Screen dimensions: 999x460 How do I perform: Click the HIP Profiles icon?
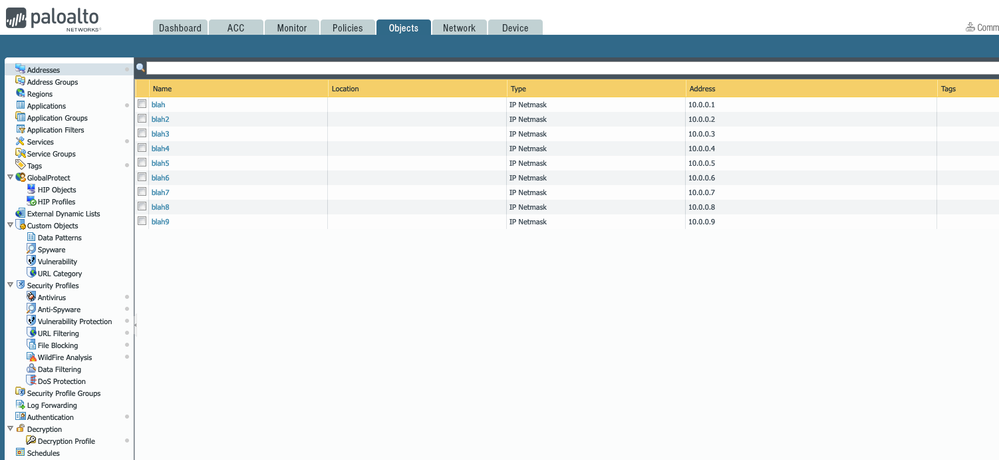click(31, 201)
